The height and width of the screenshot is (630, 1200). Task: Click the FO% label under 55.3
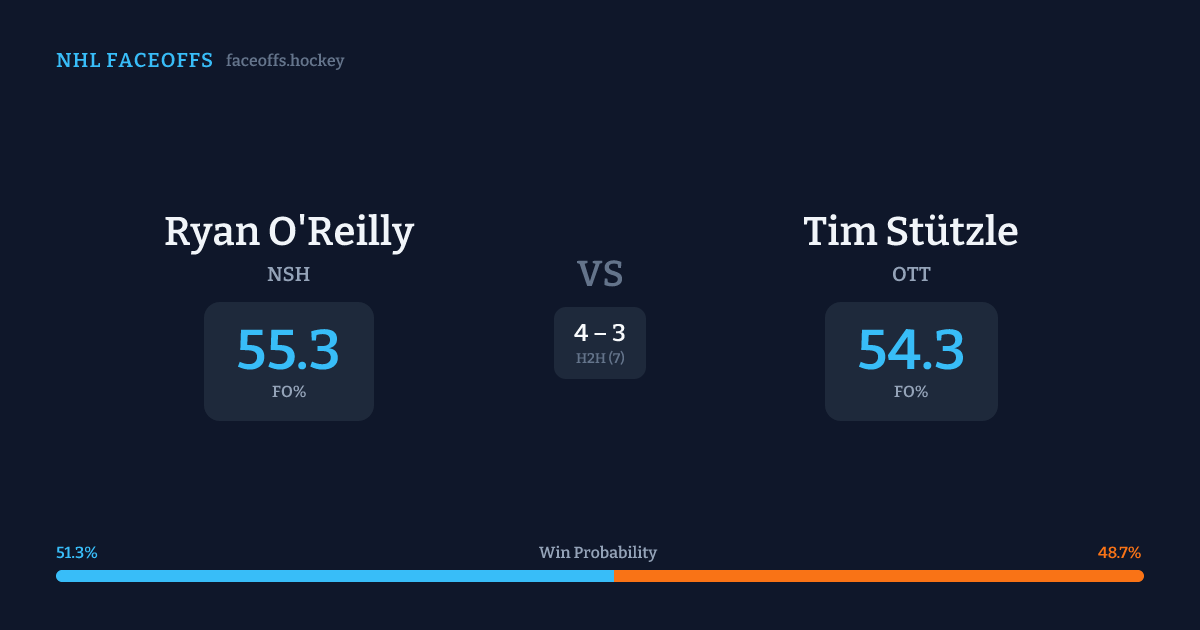pyautogui.click(x=288, y=392)
